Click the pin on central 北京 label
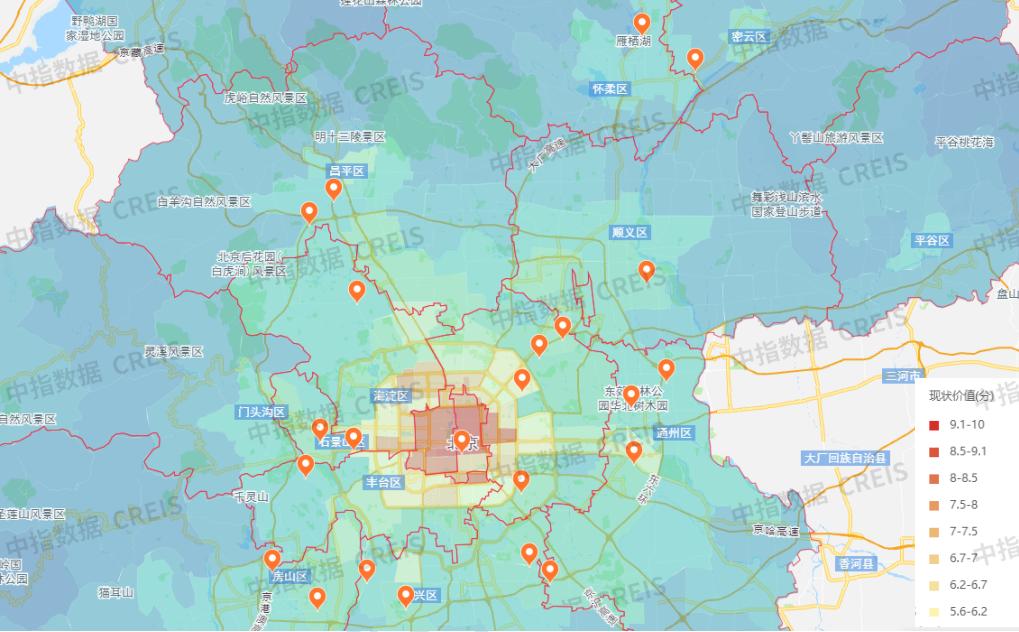This screenshot has width=1019, height=632. pos(461,441)
